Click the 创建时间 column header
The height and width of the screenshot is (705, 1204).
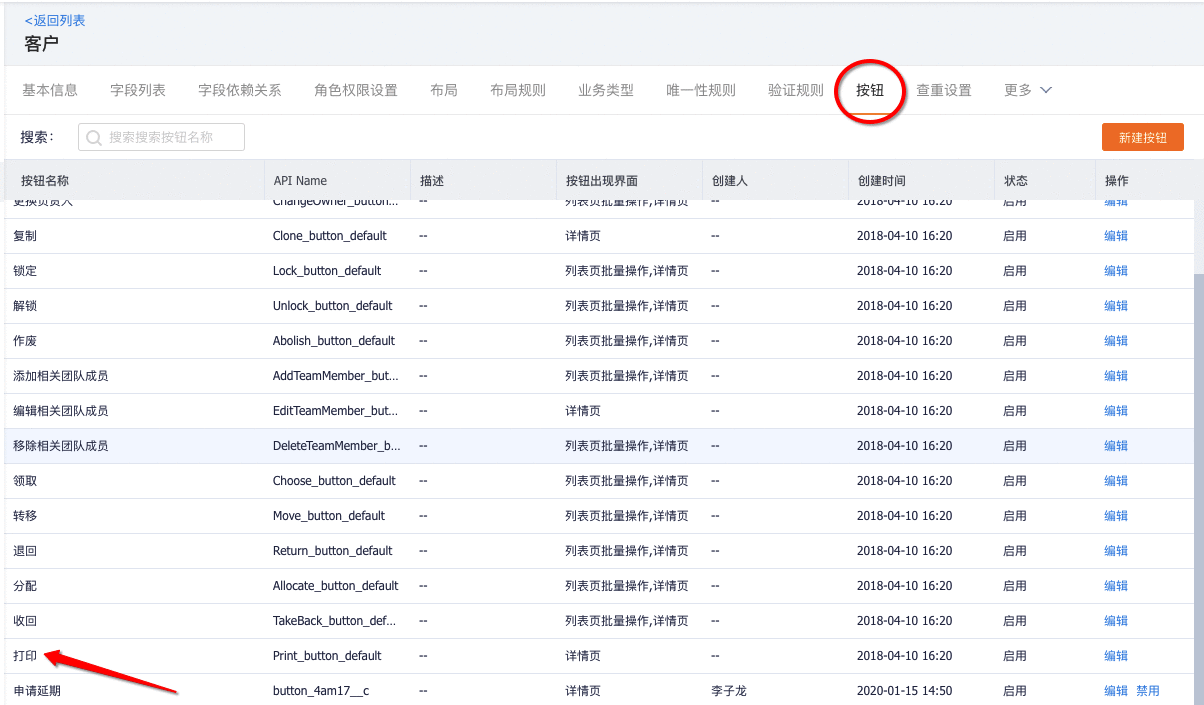882,181
